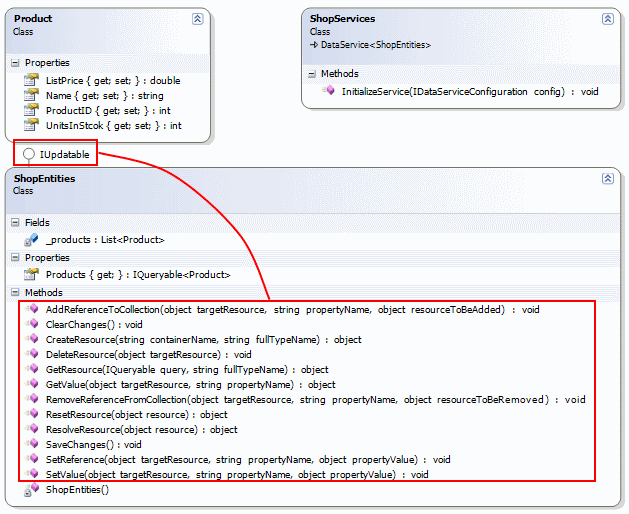629x514 pixels.
Task: Collapse the ShopServices class chevron
Action: (607, 19)
